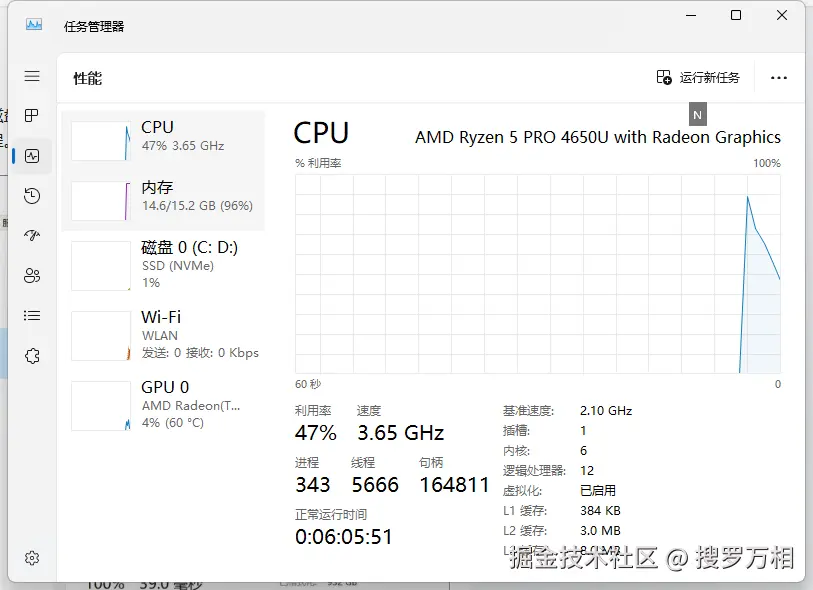Click the disk mini graph thumbnail

coord(101,266)
